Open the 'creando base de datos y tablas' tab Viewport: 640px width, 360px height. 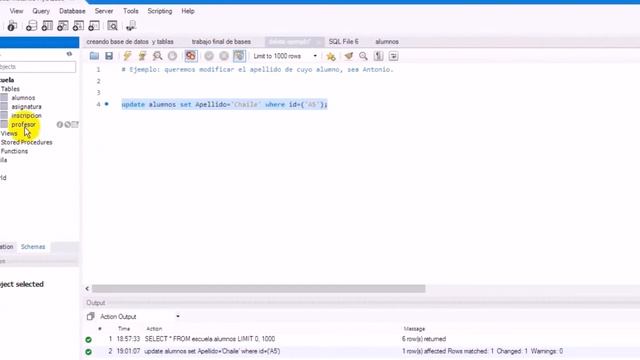130,42
